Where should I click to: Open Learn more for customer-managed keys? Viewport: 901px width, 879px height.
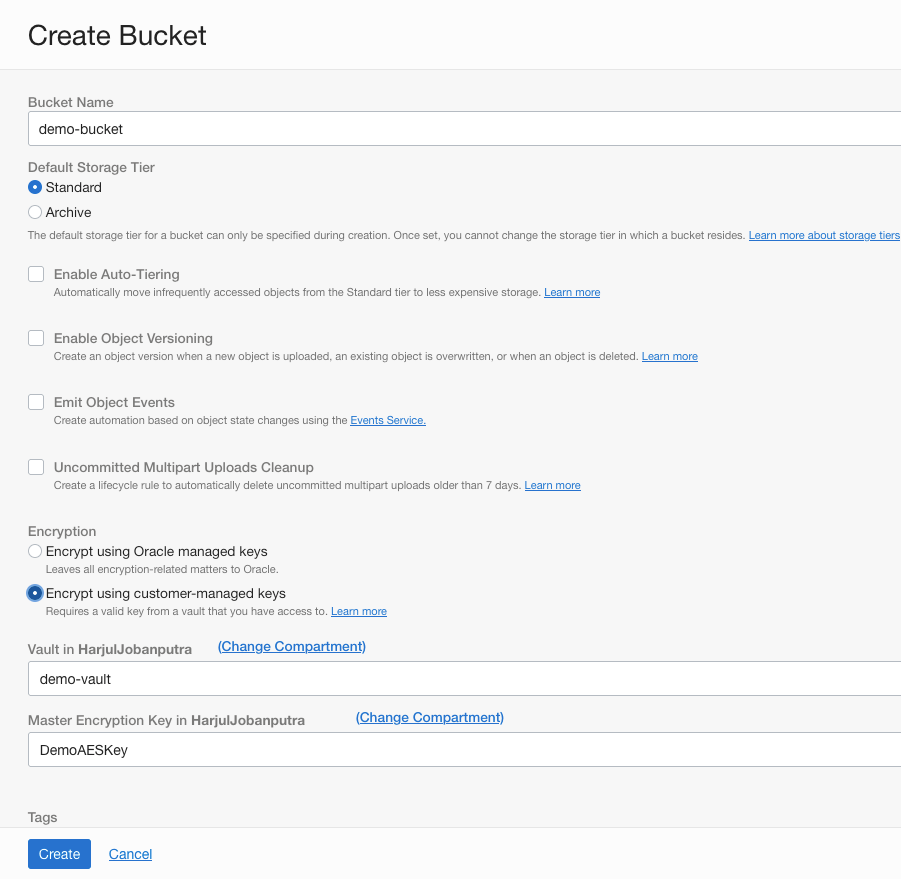(358, 611)
